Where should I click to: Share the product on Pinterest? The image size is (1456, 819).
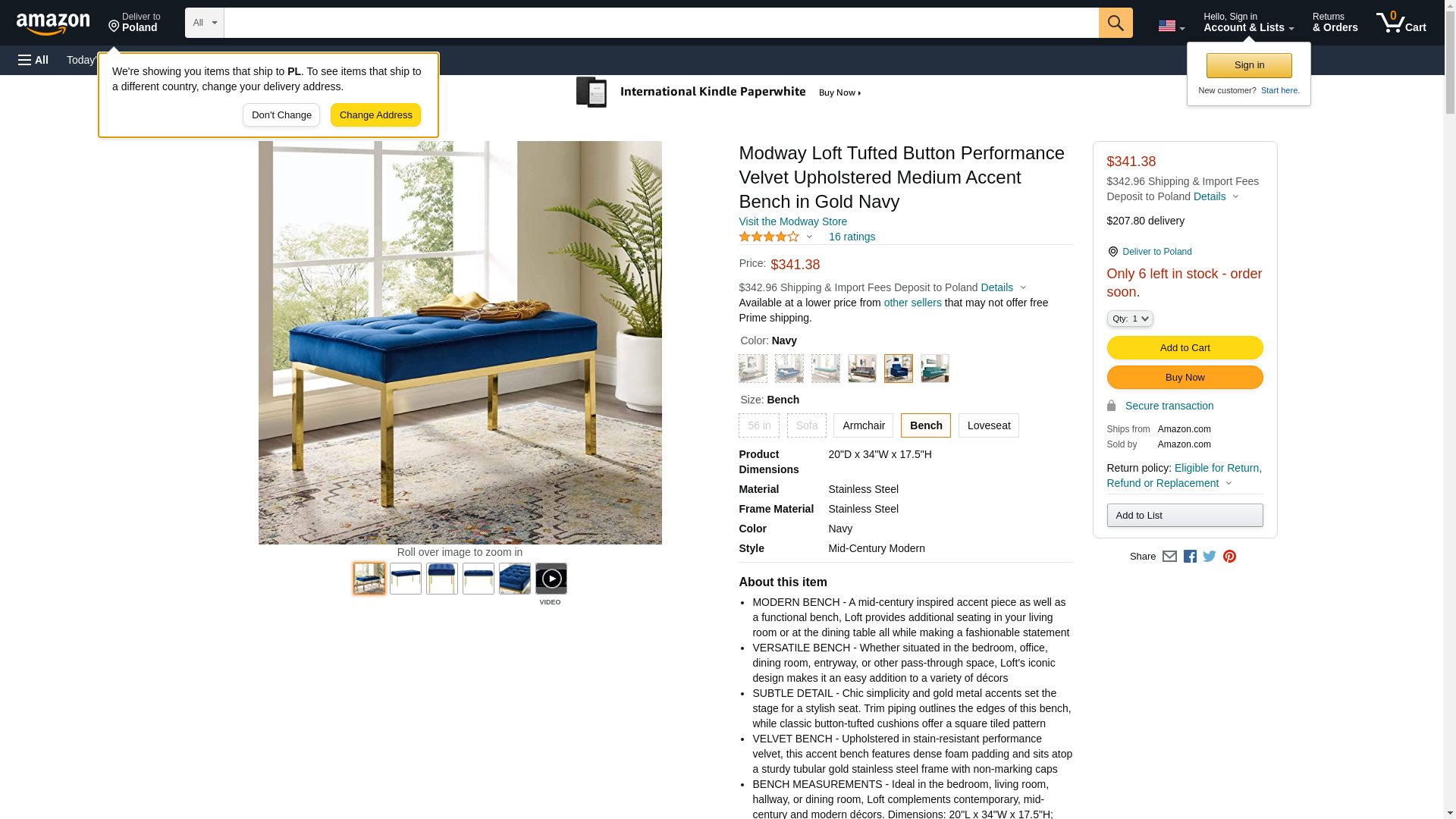(x=1229, y=557)
